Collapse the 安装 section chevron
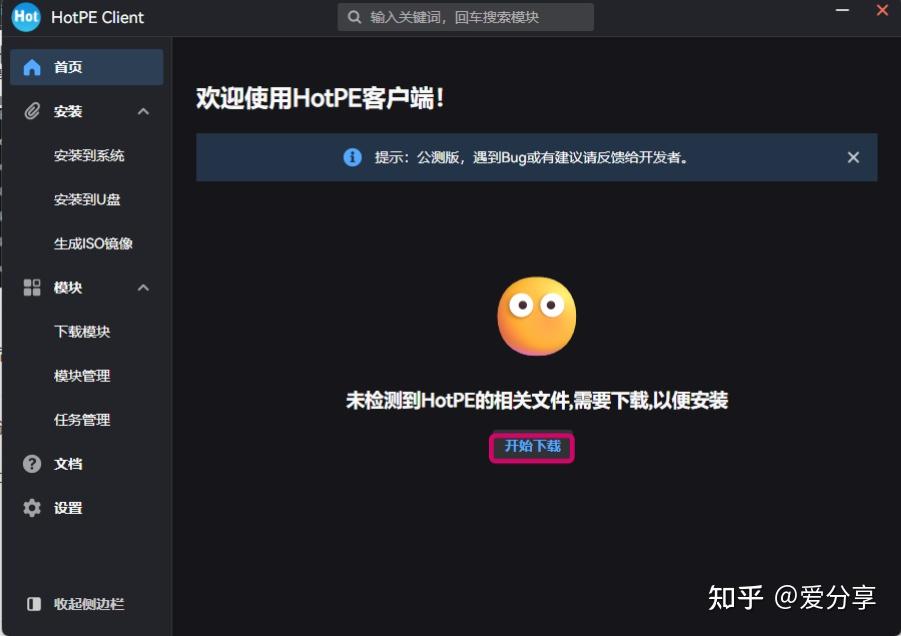Image resolution: width=901 pixels, height=636 pixels. (x=143, y=111)
